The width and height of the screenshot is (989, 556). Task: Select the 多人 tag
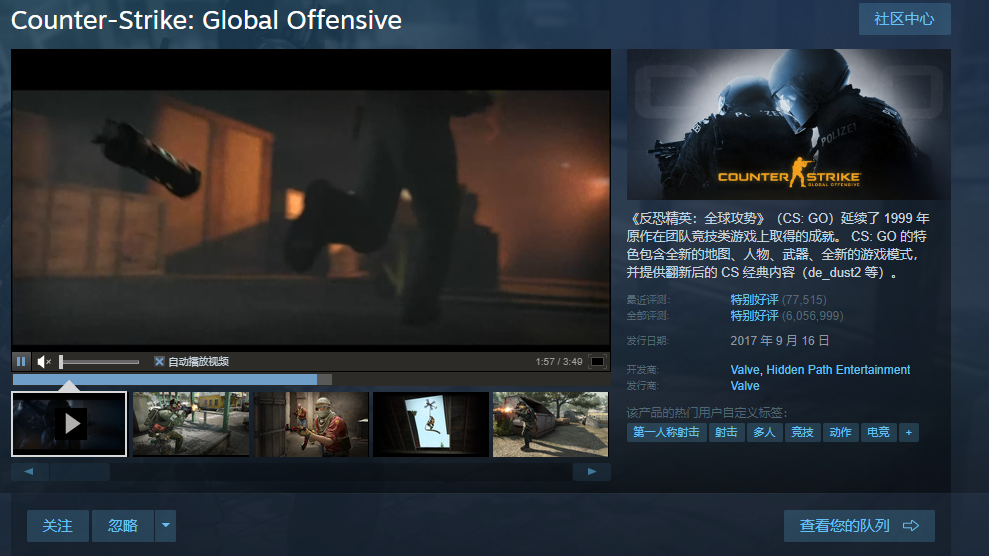coord(764,432)
